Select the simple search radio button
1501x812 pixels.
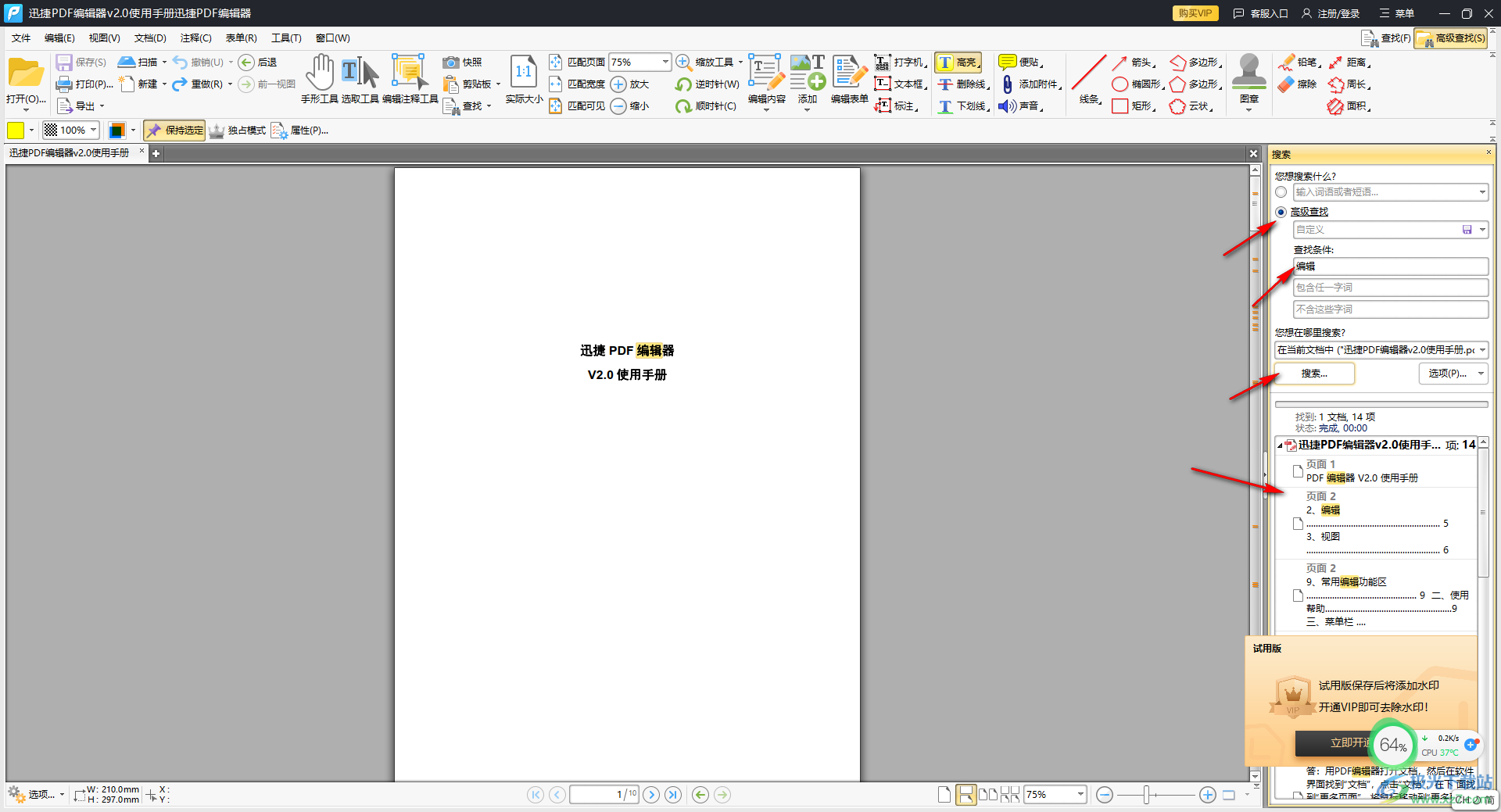[1281, 192]
